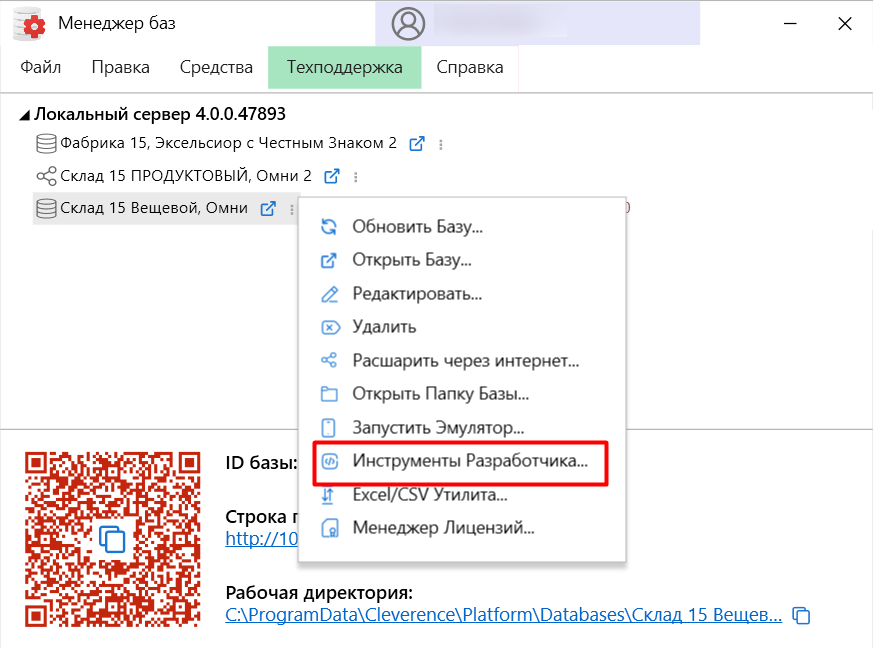Viewport: 873px width, 648px height.
Task: Open Фабрика 15 via its external link icon
Action: point(417,143)
